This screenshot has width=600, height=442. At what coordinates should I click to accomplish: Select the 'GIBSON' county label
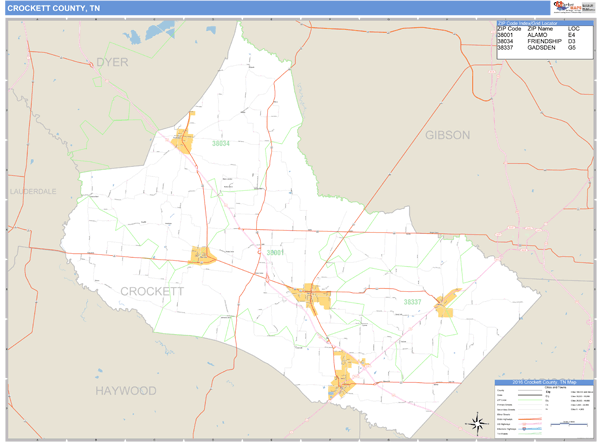(x=448, y=135)
